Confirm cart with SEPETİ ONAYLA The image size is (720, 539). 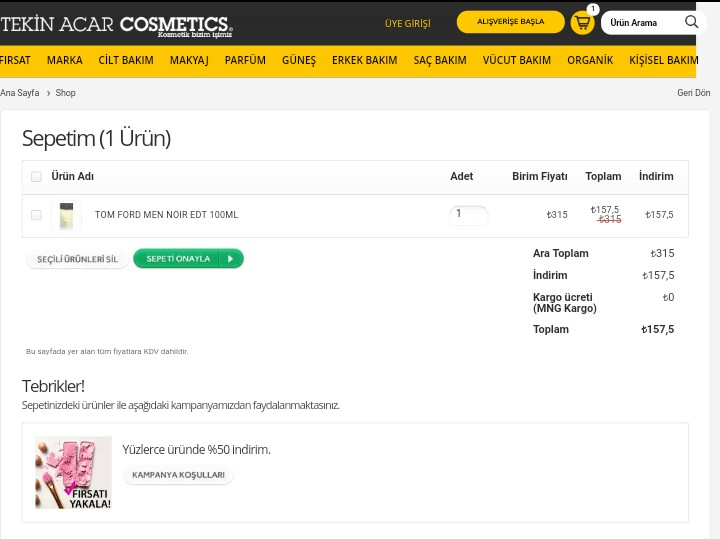coord(188,258)
